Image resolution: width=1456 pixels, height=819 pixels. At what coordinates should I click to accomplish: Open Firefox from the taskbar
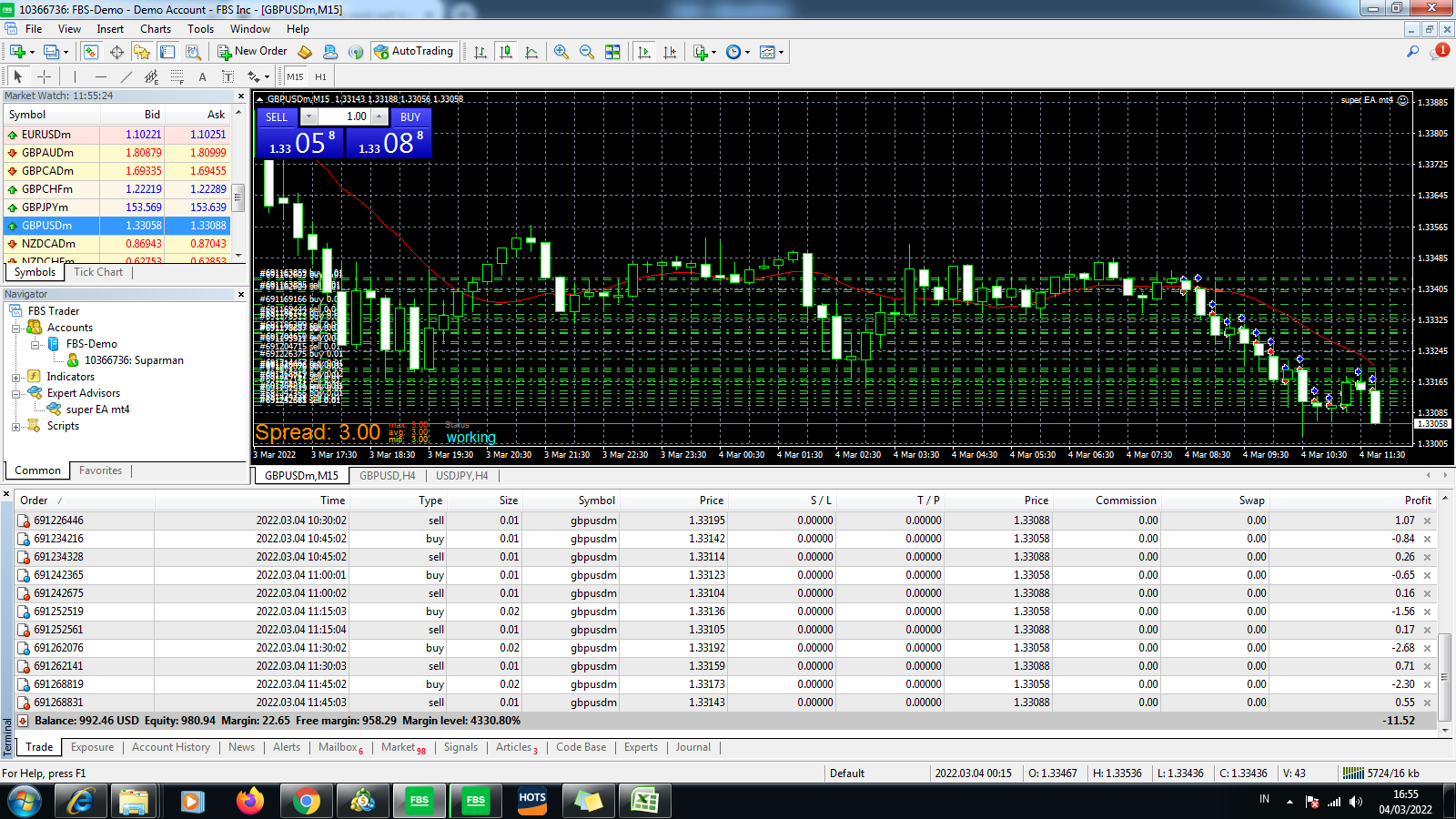tap(249, 801)
